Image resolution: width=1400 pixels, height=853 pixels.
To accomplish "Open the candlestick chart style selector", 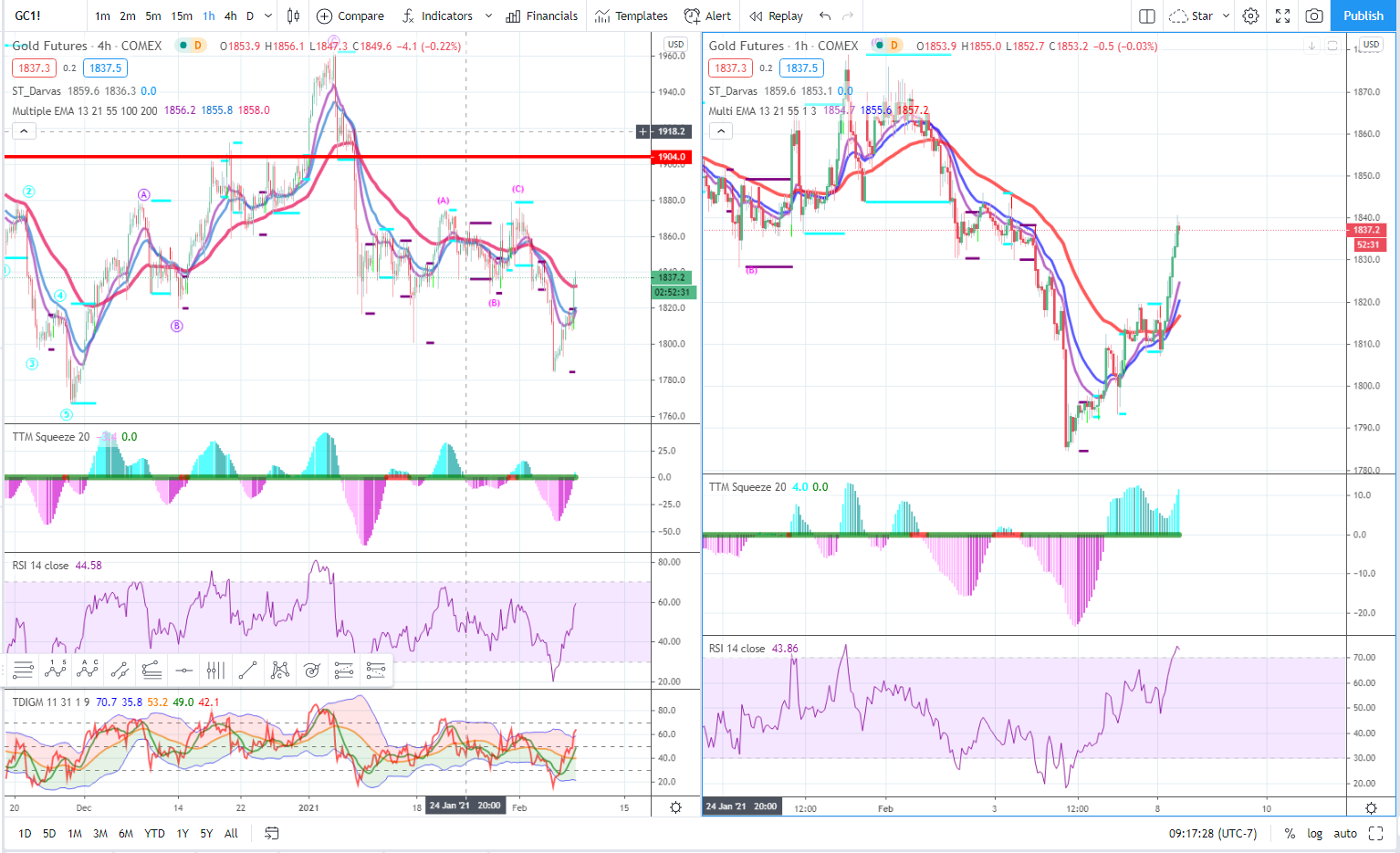I will pyautogui.click(x=293, y=16).
